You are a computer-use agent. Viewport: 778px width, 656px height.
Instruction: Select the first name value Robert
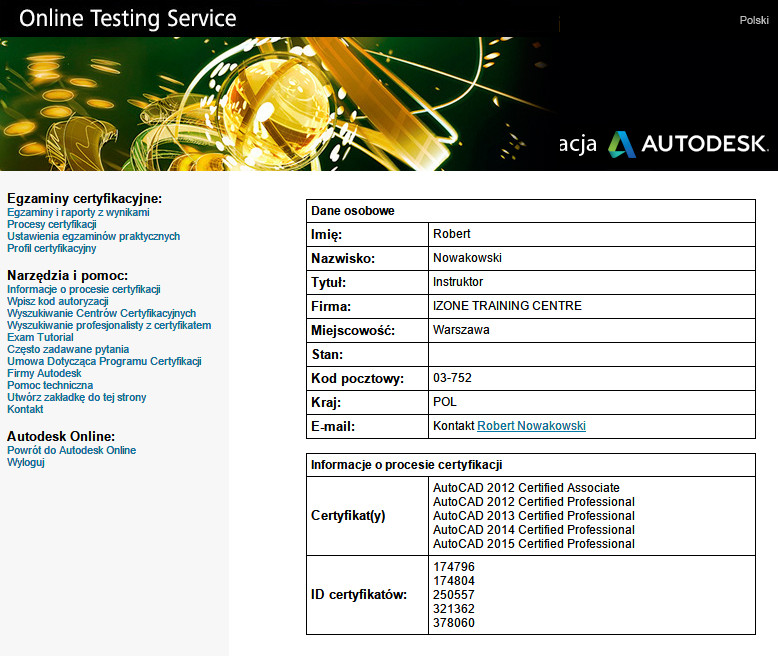(x=452, y=234)
